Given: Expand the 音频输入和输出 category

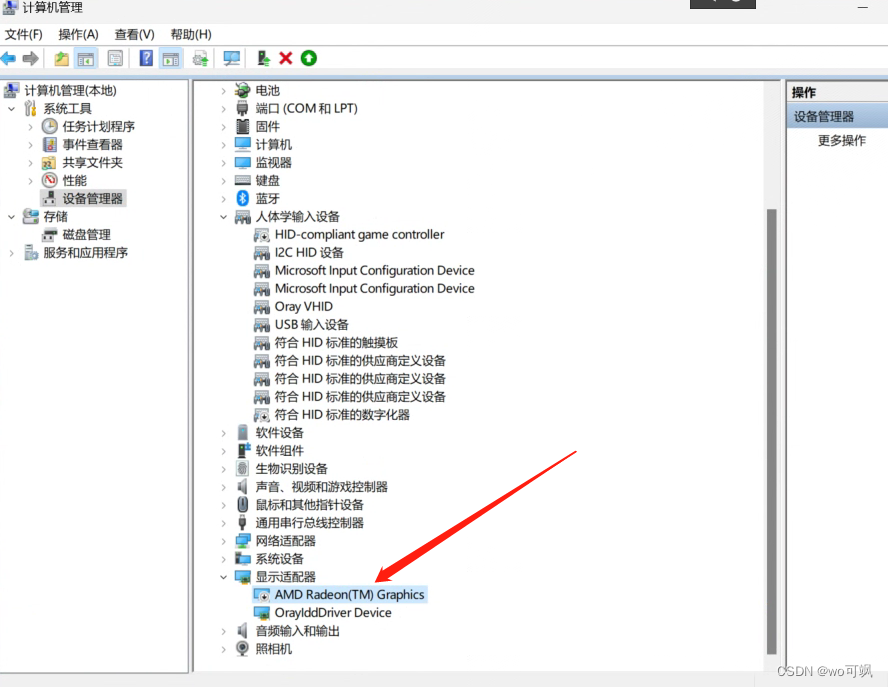Looking at the screenshot, I should [x=224, y=631].
